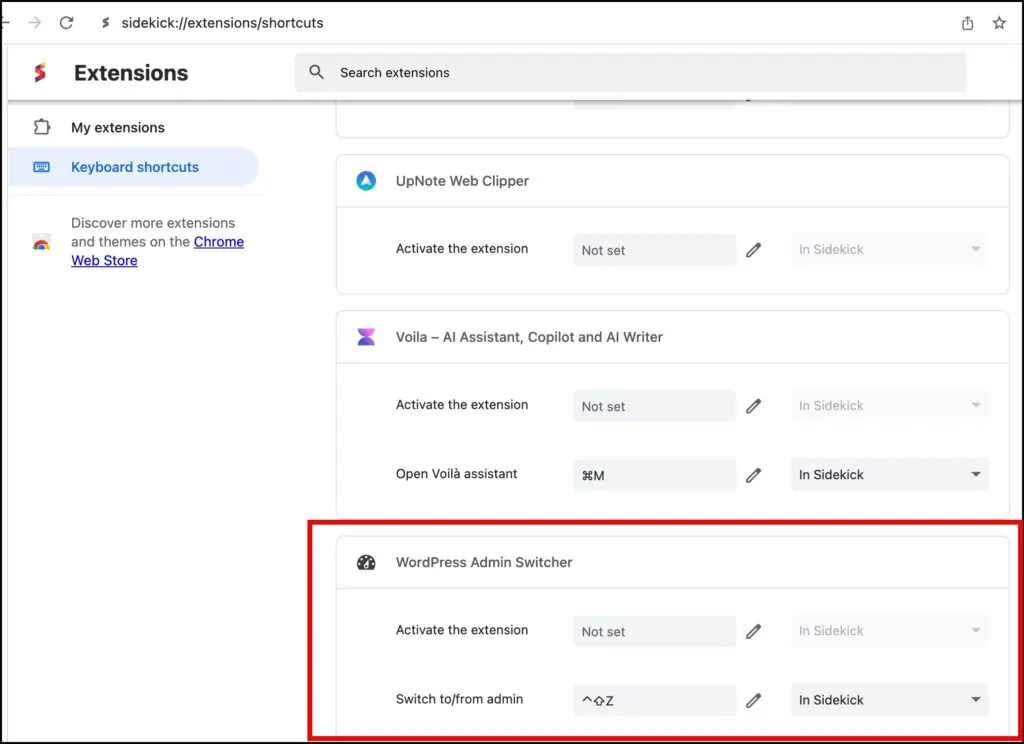Click the My extensions puzzle icon
This screenshot has height=744, width=1024.
[x=42, y=127]
